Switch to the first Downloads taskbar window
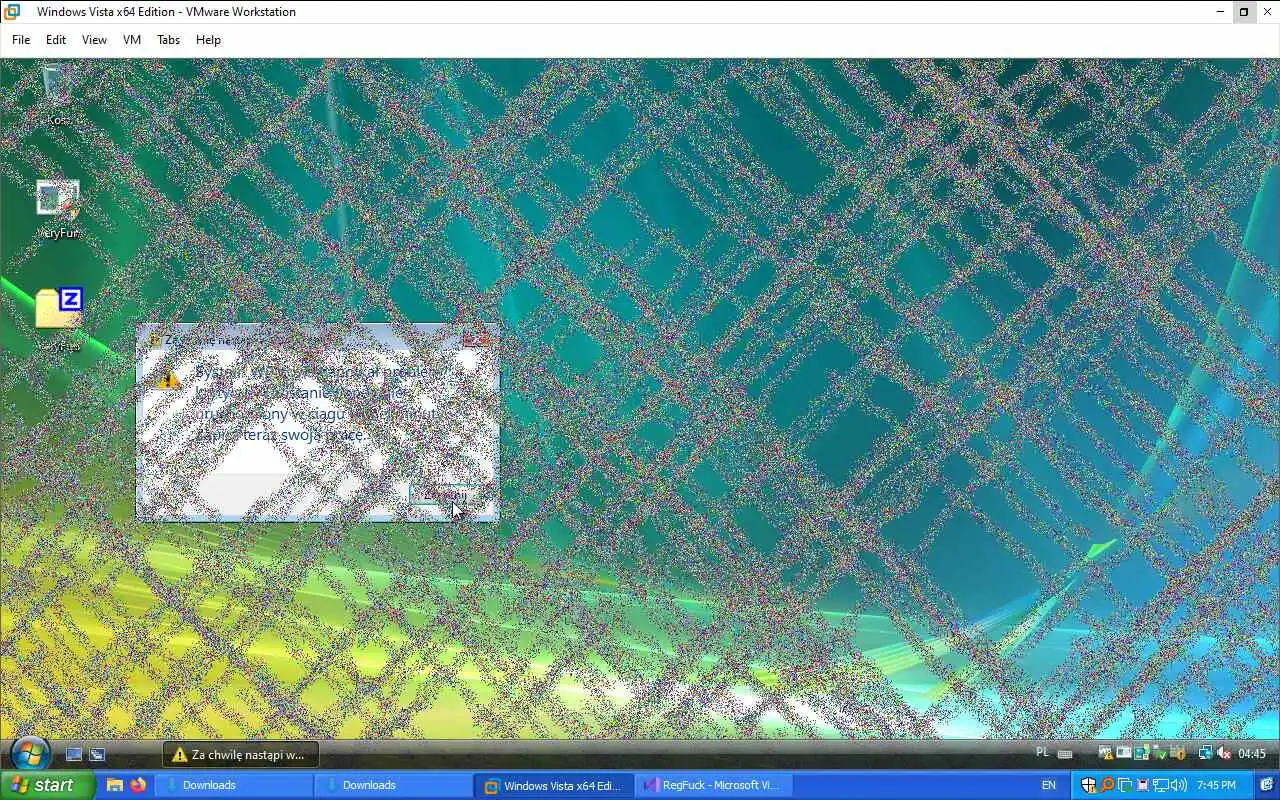Image resolution: width=1280 pixels, height=800 pixels. pyautogui.click(x=234, y=785)
